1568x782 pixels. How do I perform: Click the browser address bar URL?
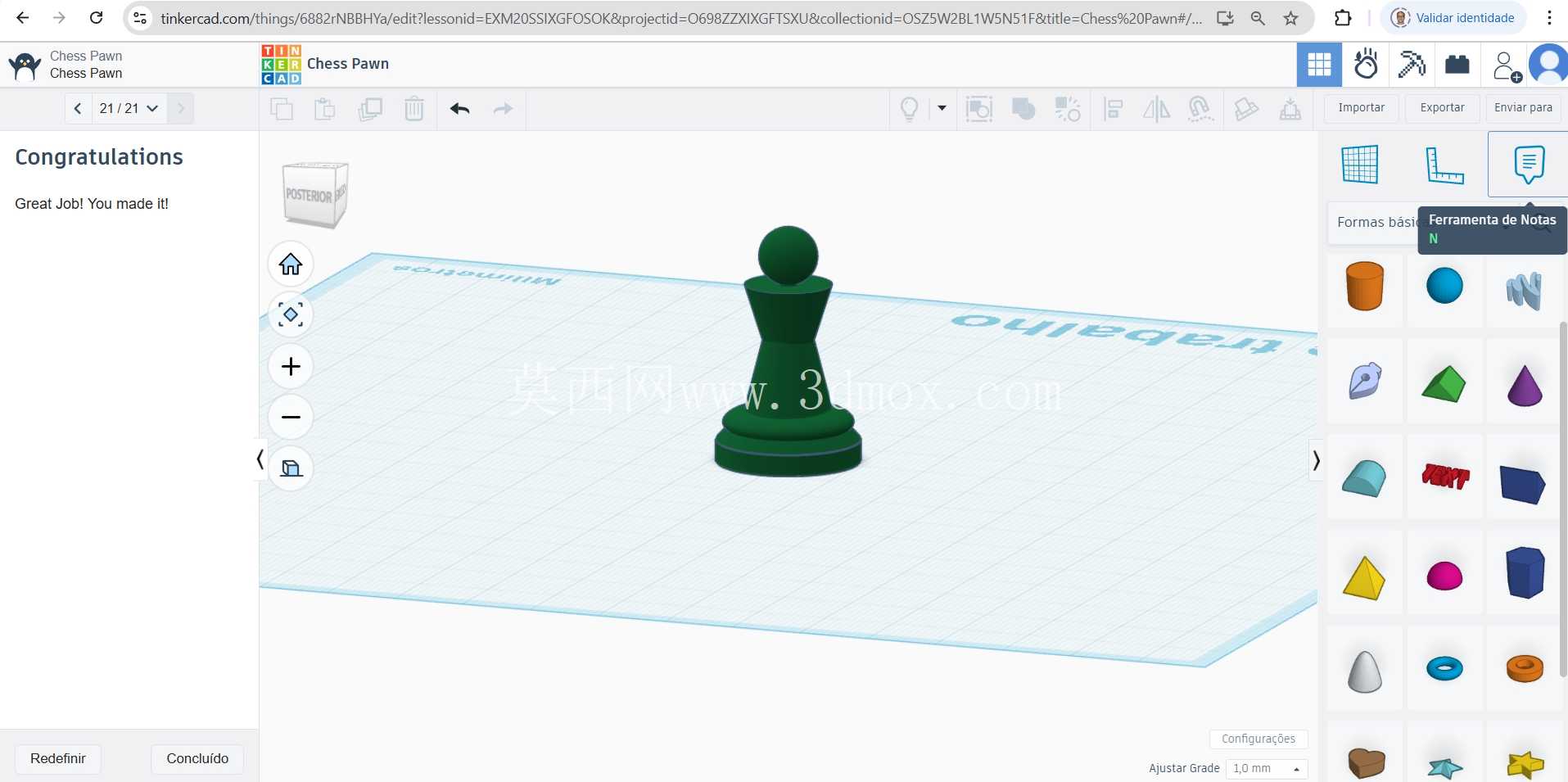(x=681, y=18)
